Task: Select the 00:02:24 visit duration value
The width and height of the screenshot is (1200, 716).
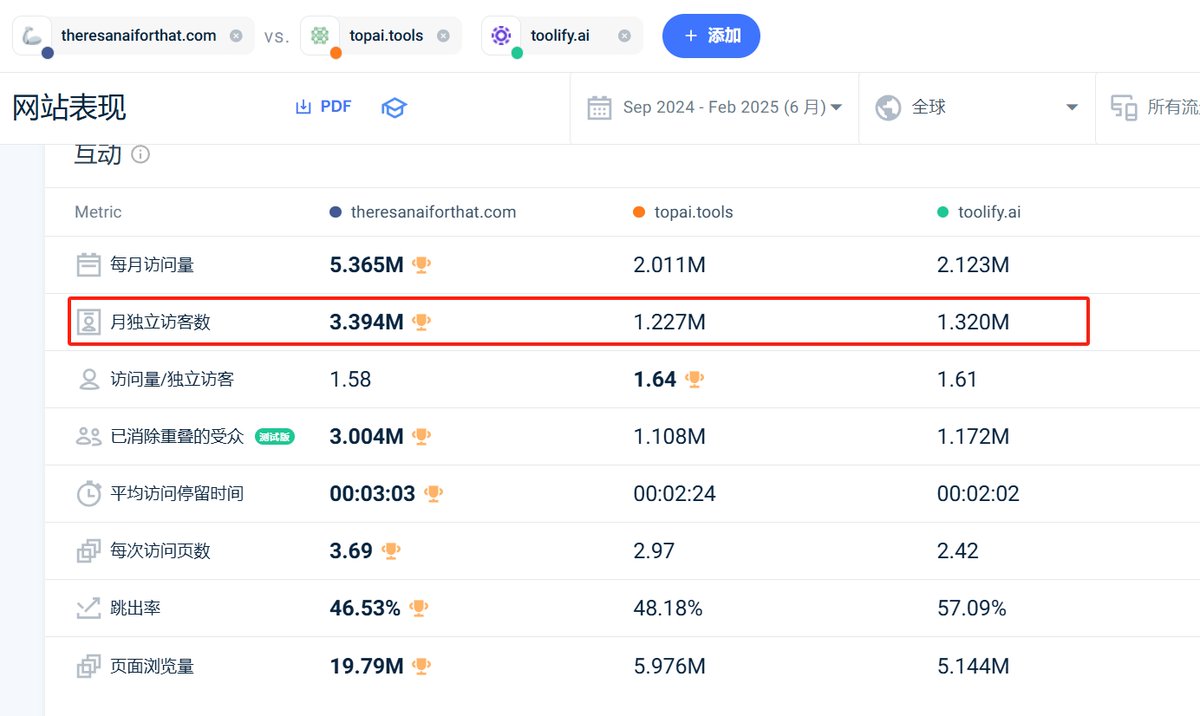Action: click(675, 493)
